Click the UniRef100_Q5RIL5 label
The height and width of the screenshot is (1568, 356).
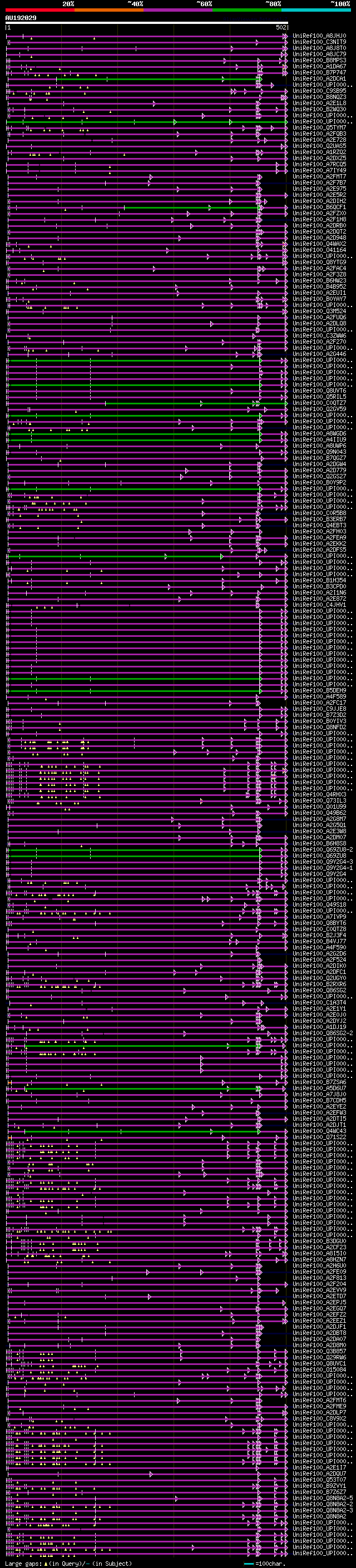(x=319, y=397)
